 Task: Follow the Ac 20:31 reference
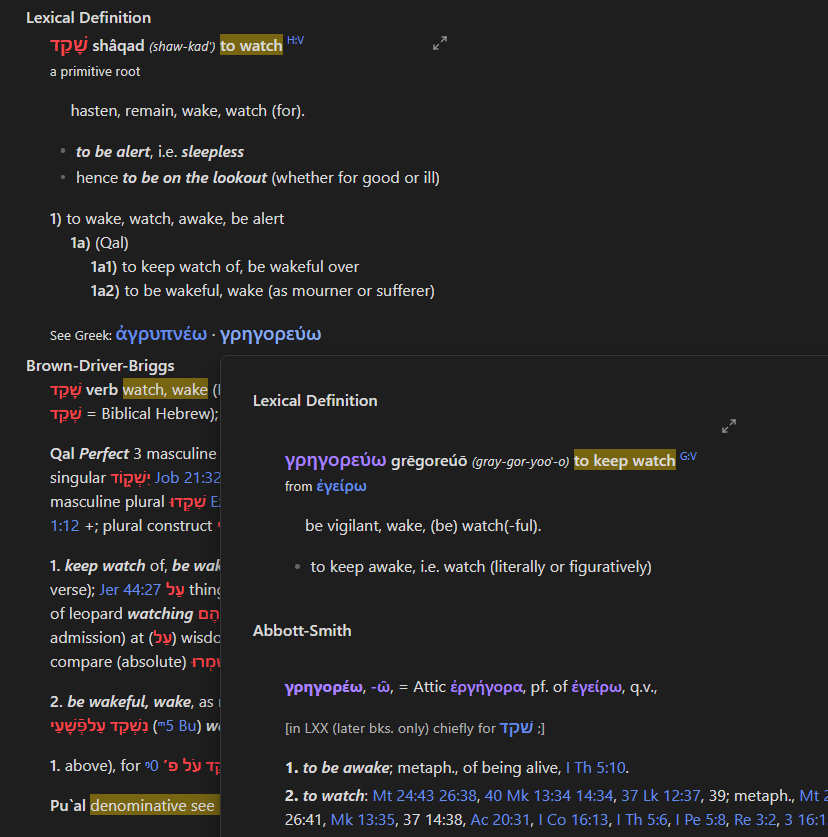pyautogui.click(x=500, y=819)
